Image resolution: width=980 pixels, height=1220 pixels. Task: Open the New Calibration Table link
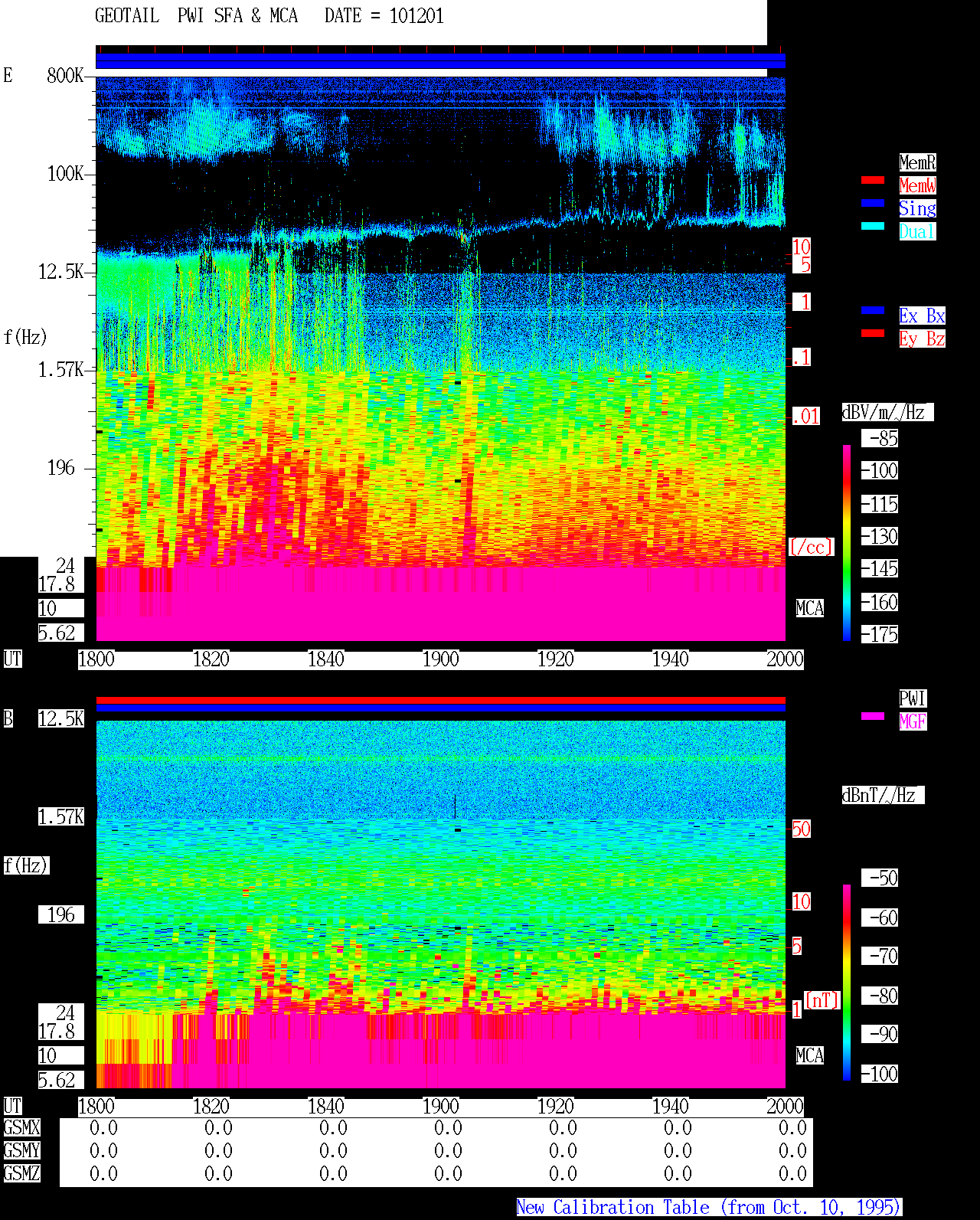pyautogui.click(x=709, y=1207)
